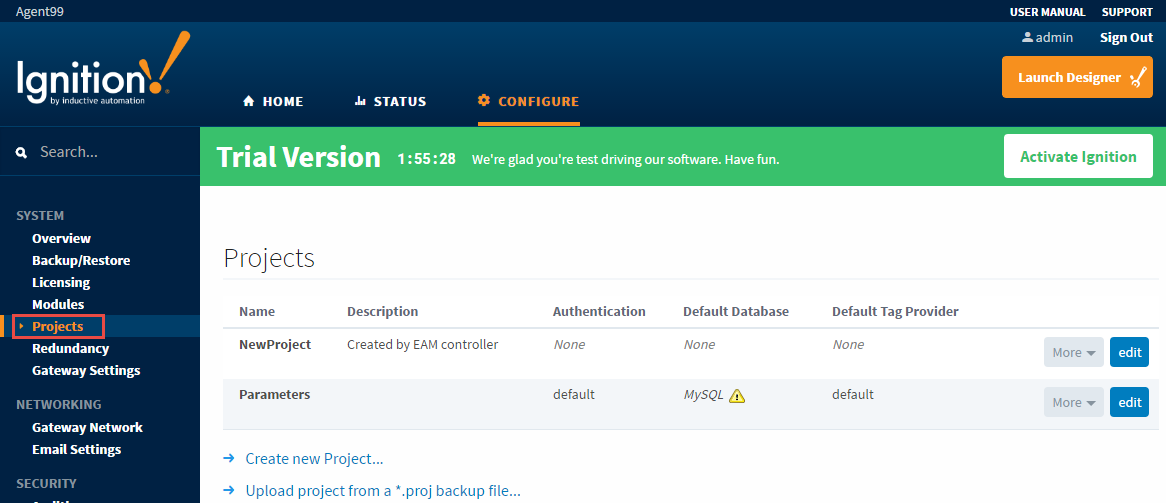Click the NewProject name cell
The height and width of the screenshot is (503, 1166).
[x=275, y=345]
